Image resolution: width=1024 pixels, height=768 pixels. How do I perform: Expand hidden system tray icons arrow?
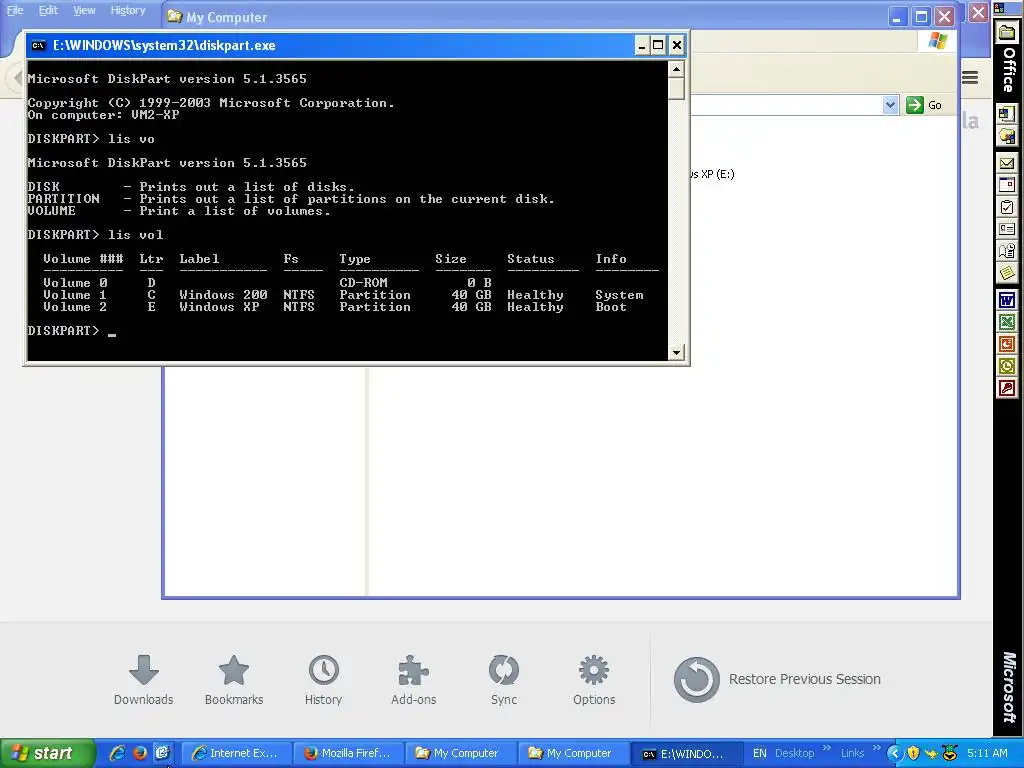895,753
